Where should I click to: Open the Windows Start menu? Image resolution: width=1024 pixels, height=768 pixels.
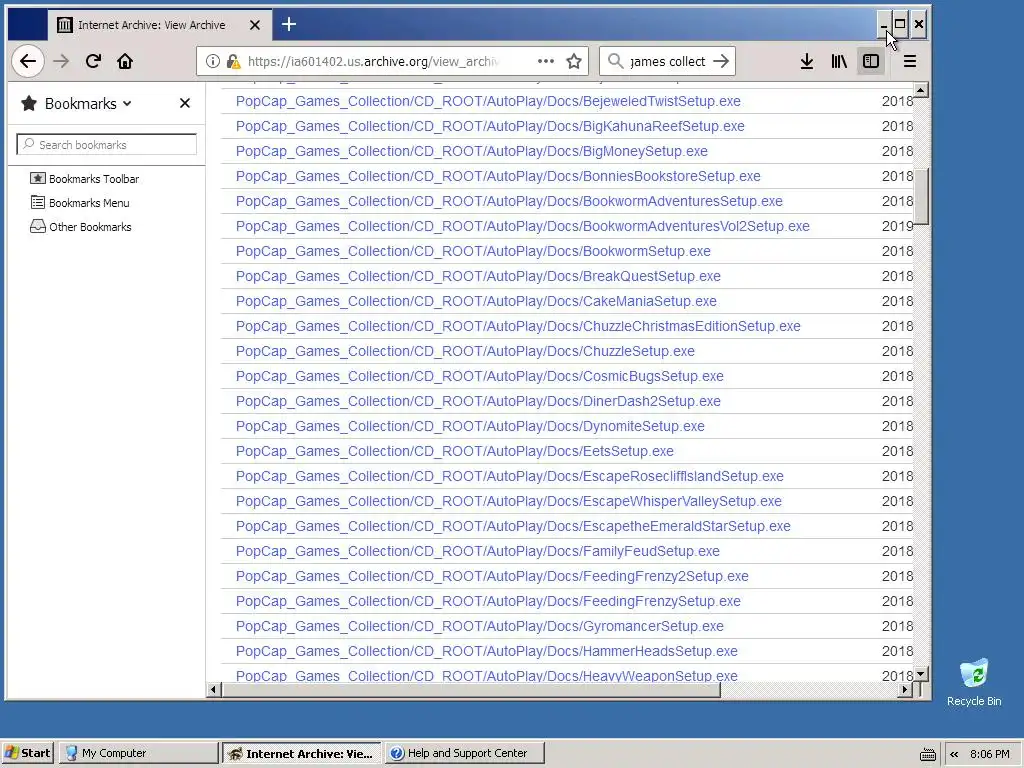tap(28, 753)
